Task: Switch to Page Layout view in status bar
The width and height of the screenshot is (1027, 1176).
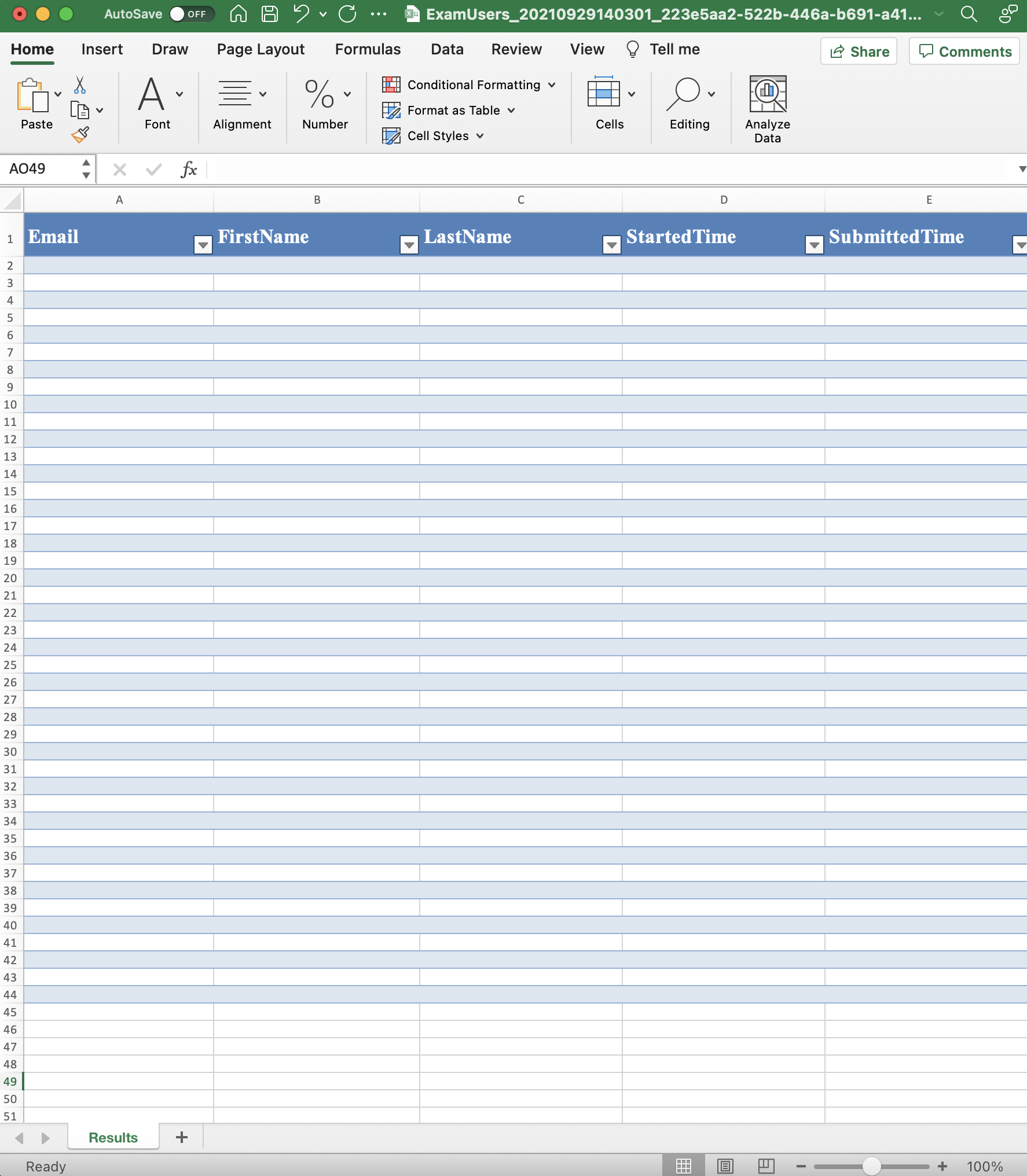Action: [725, 1166]
